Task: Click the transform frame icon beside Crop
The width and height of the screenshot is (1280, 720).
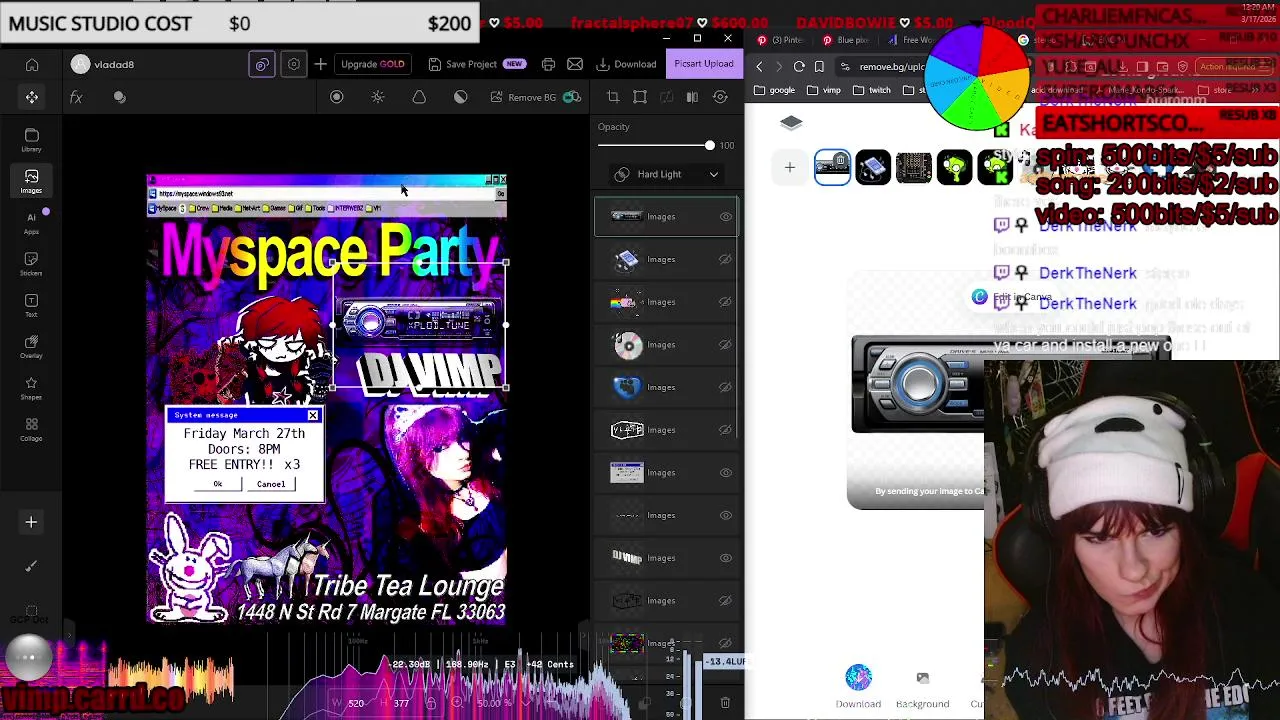Action: [x=640, y=97]
